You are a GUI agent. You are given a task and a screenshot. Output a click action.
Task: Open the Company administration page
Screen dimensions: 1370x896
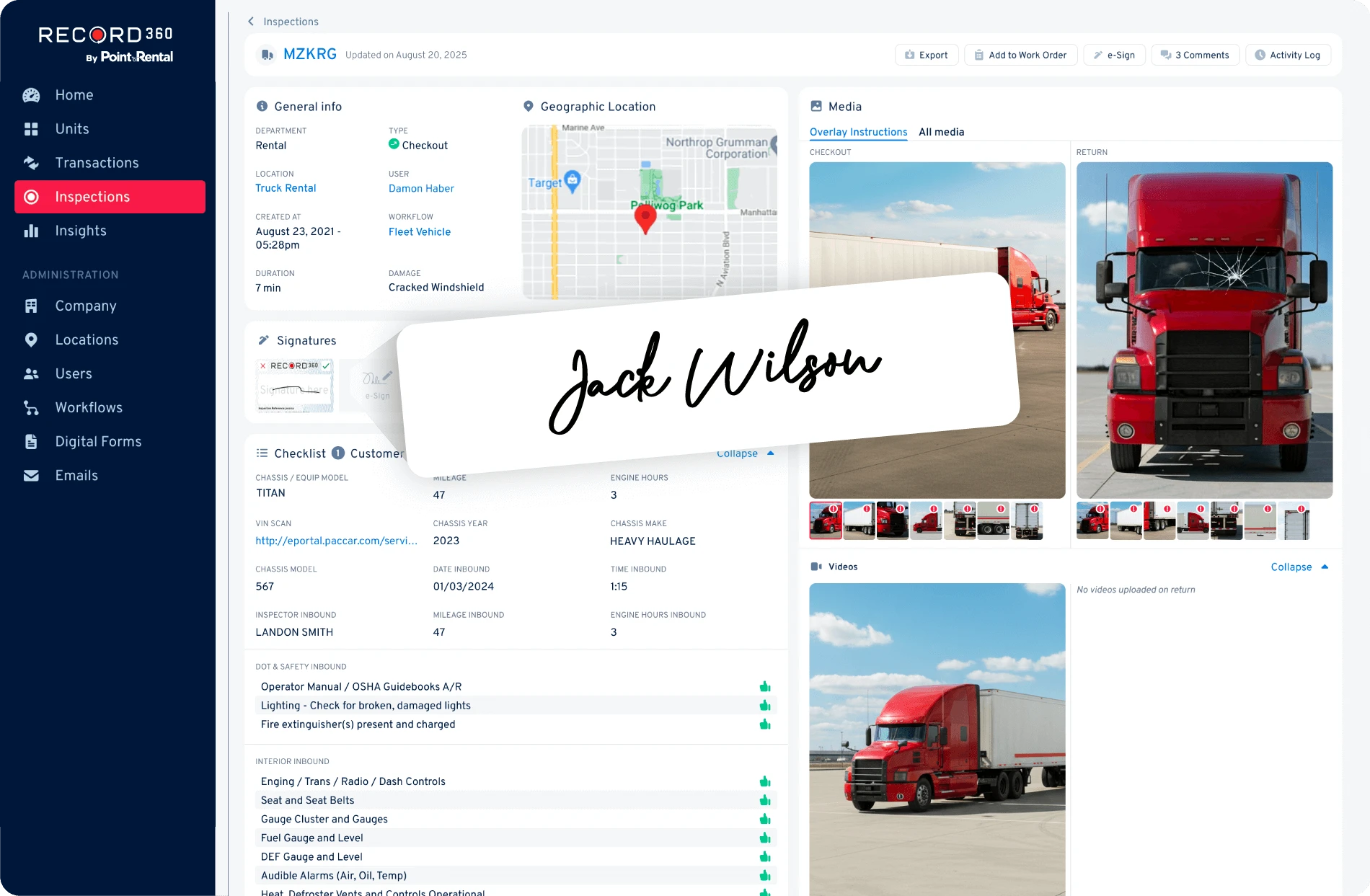(x=85, y=306)
